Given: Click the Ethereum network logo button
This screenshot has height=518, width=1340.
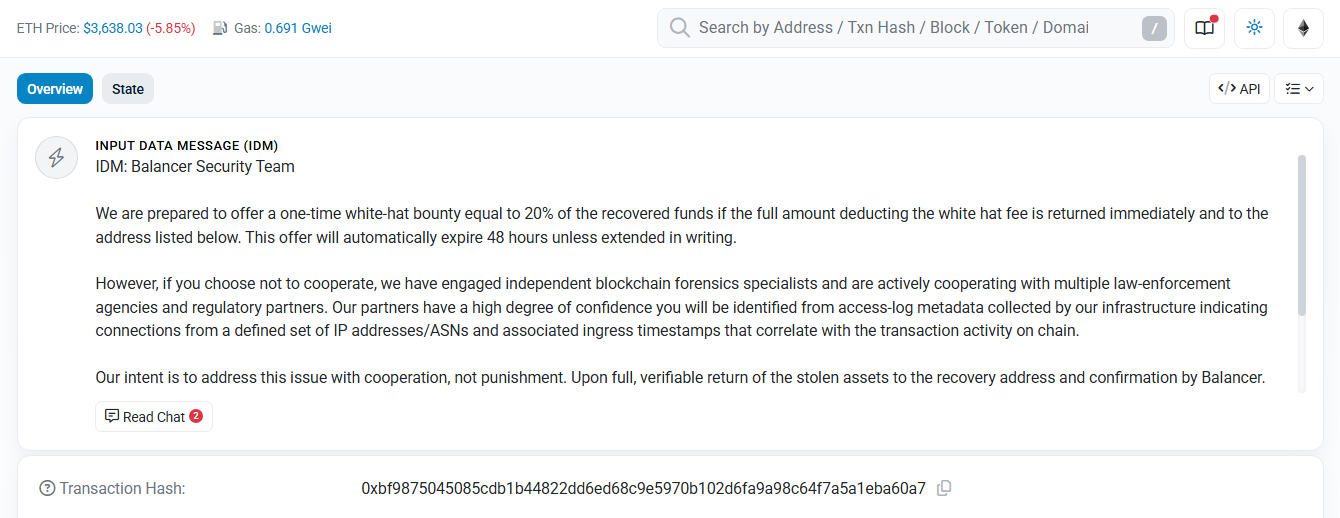Looking at the screenshot, I should [x=1303, y=28].
